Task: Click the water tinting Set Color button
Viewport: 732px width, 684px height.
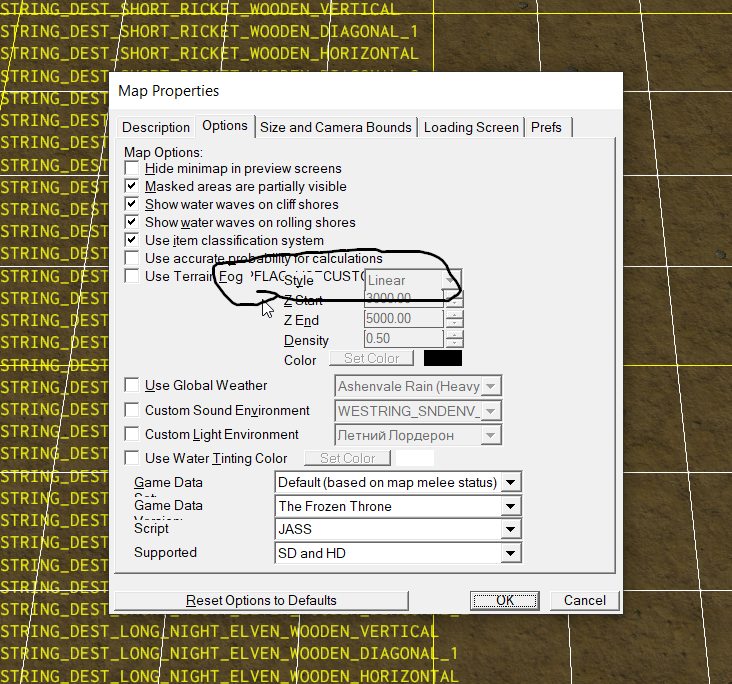Action: point(347,458)
